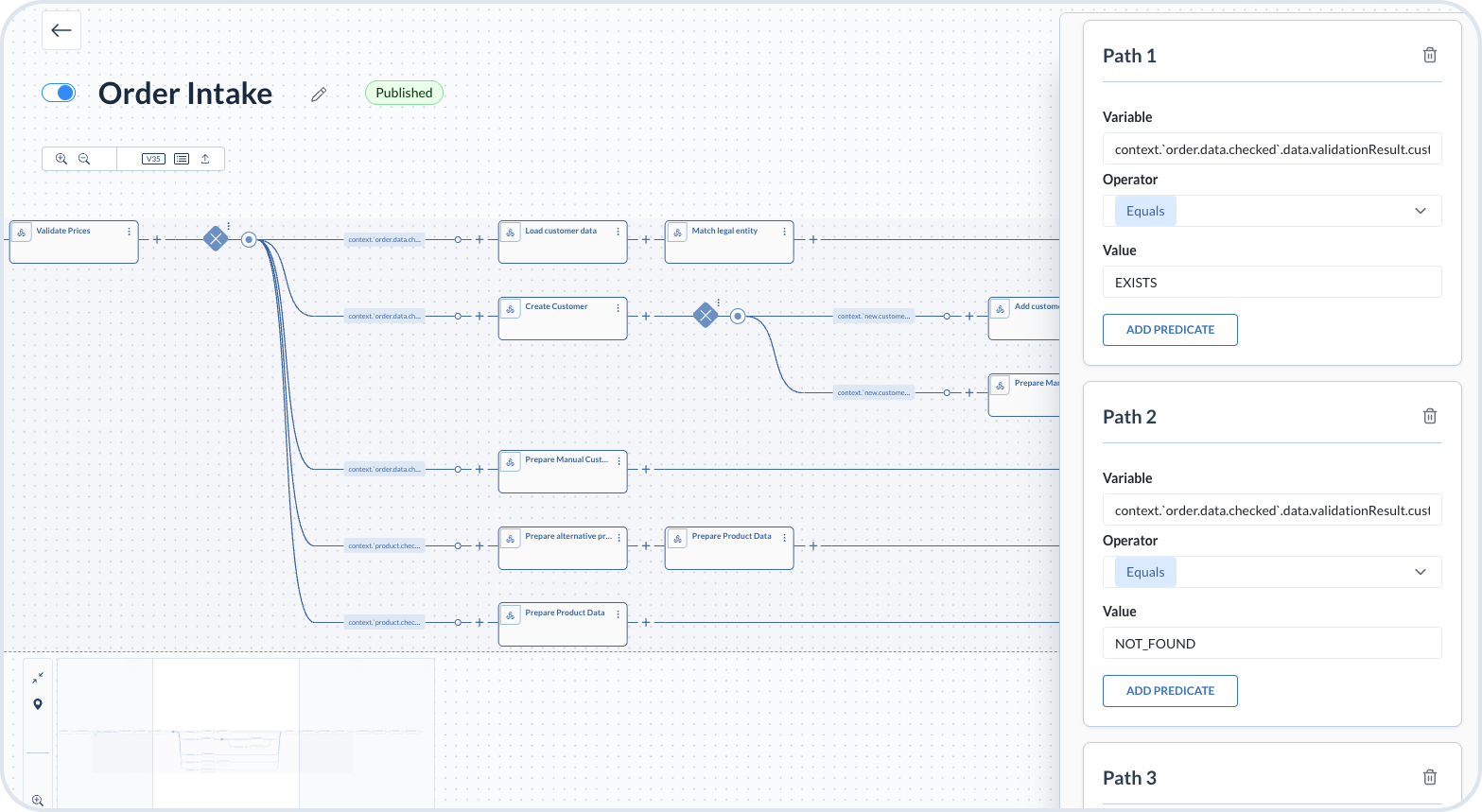Select the location pin in the minimap sidebar

[x=37, y=703]
